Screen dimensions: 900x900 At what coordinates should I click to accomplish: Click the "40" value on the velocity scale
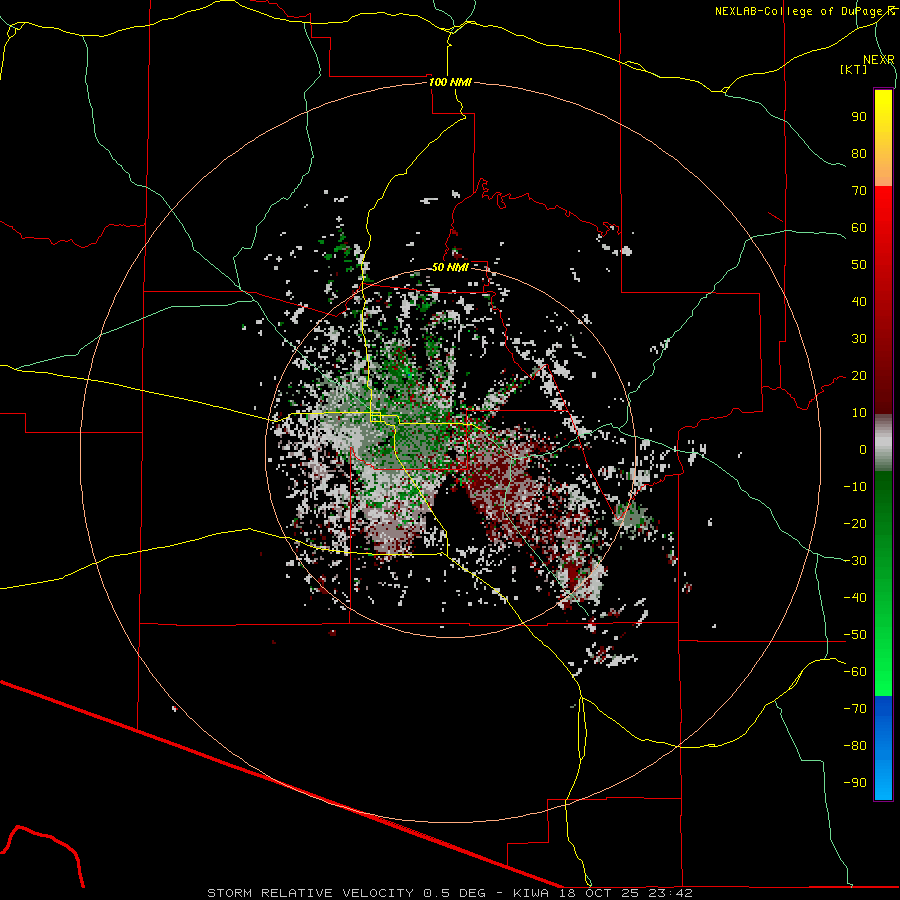pyautogui.click(x=859, y=302)
